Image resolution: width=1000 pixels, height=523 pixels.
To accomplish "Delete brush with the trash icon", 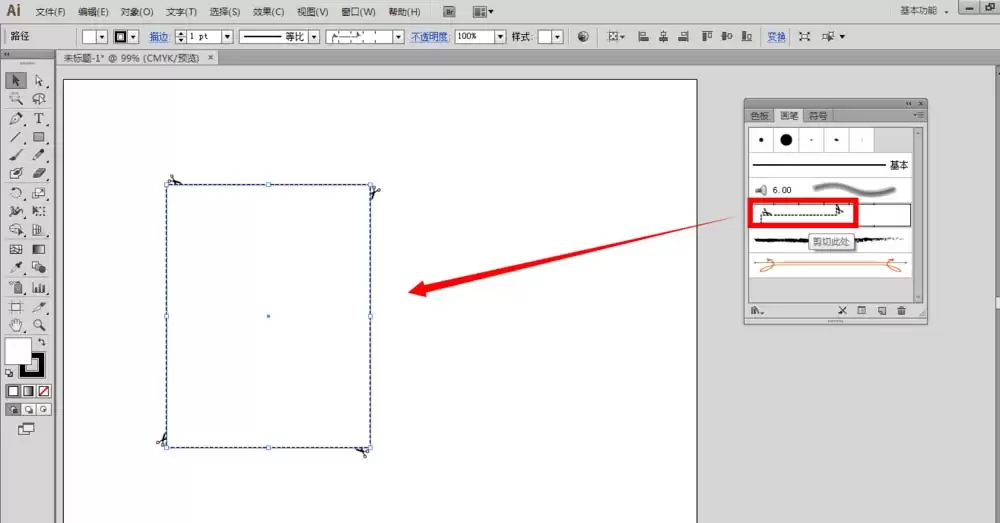I will pyautogui.click(x=901, y=311).
